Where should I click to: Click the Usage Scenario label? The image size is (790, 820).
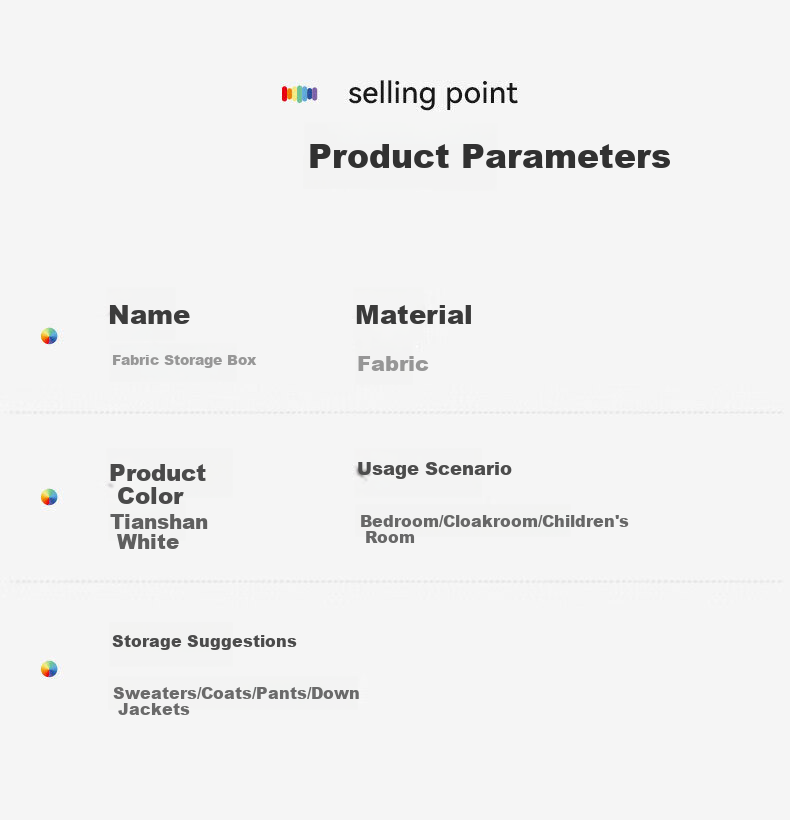click(x=434, y=469)
